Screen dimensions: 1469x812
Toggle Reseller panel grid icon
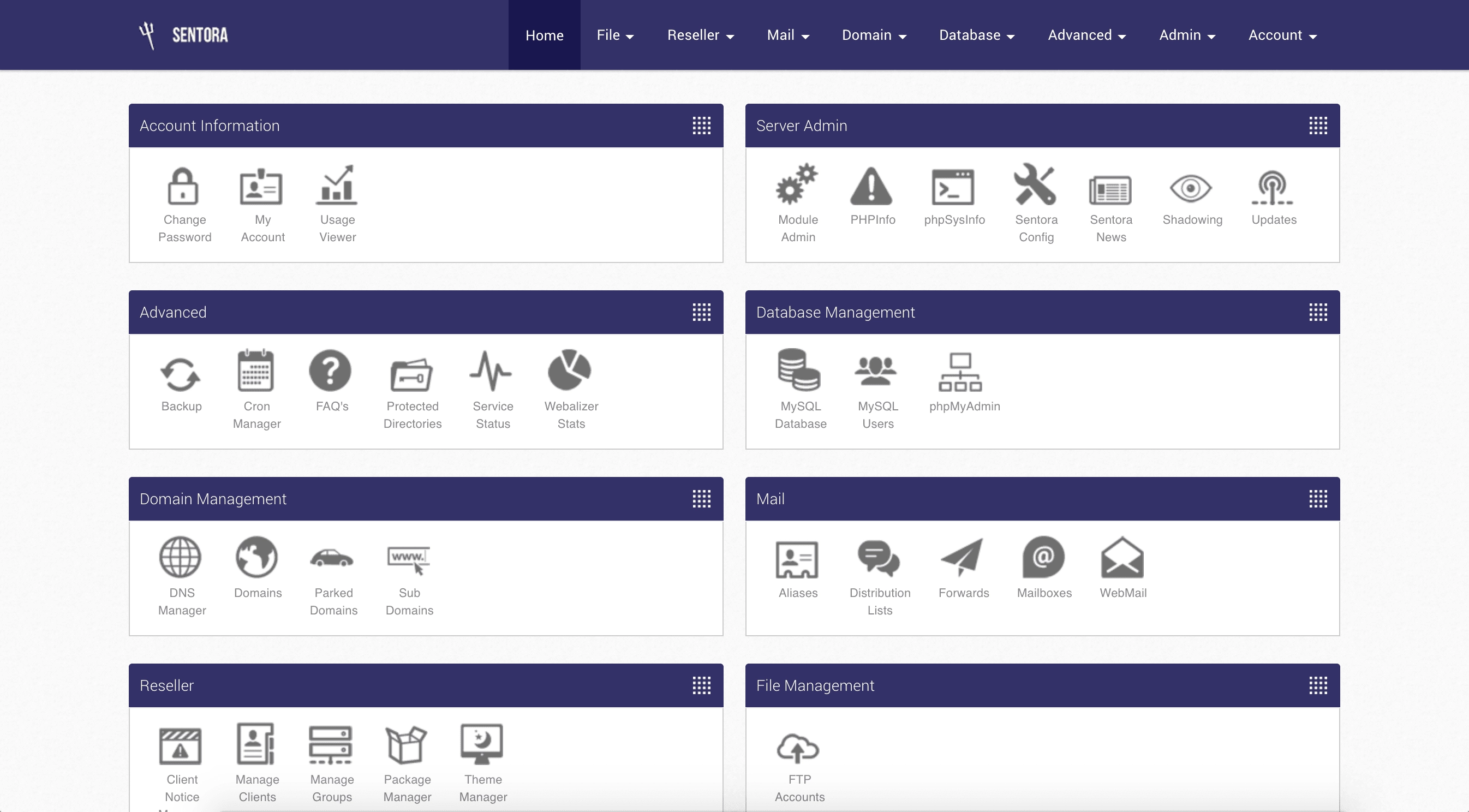click(x=701, y=685)
